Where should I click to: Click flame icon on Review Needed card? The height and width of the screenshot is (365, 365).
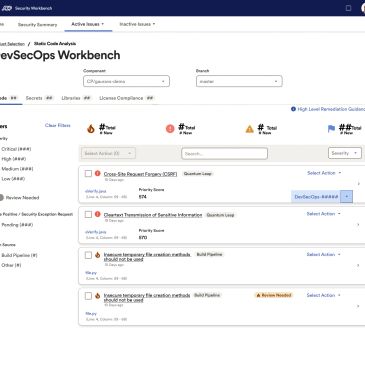[97, 296]
